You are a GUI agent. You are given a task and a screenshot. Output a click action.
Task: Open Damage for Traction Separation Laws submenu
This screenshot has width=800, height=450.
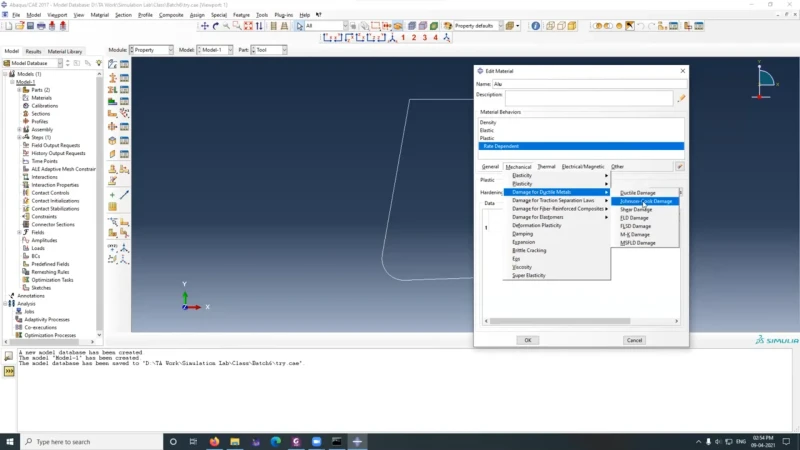tap(557, 201)
